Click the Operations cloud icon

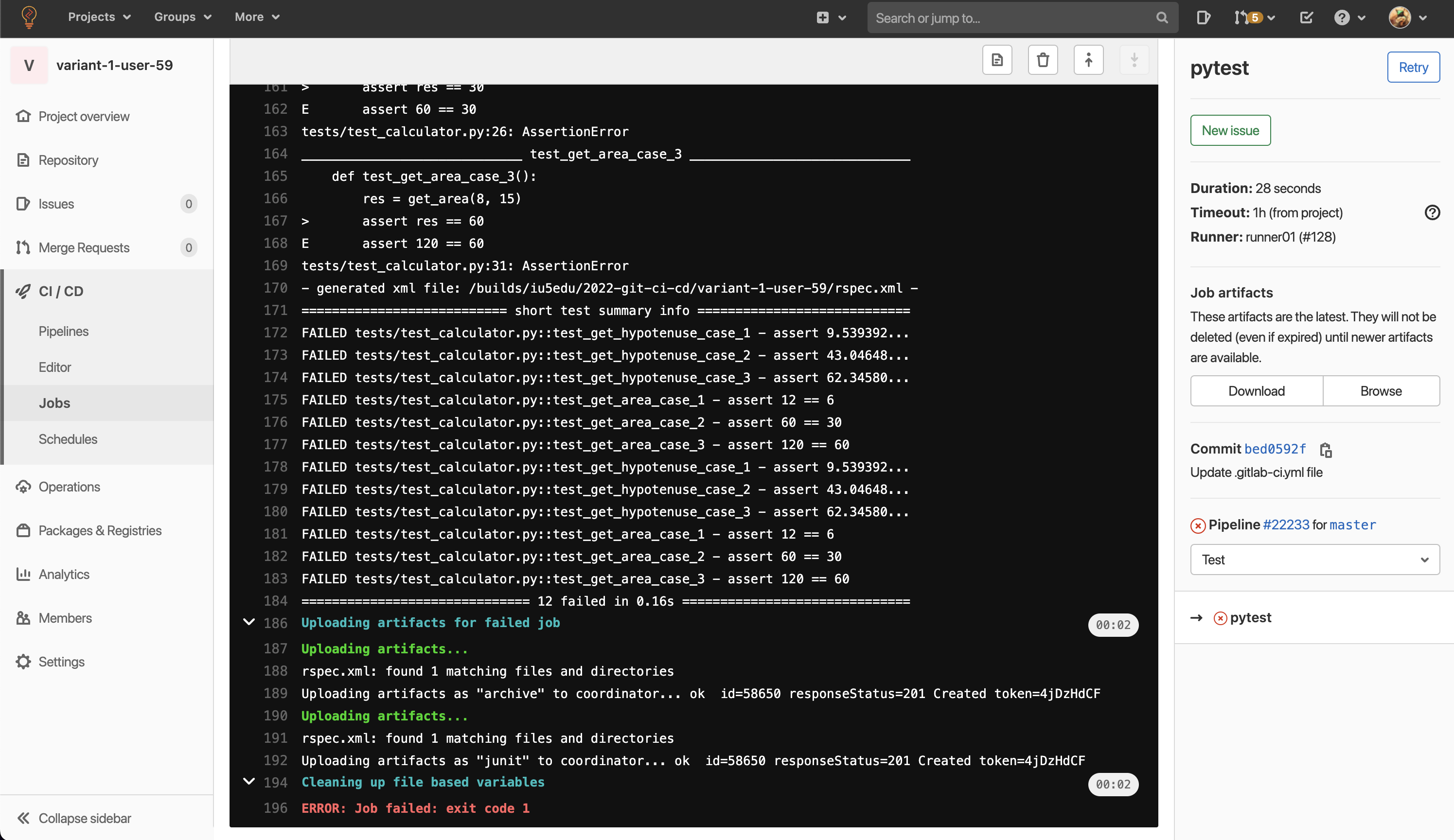point(23,487)
